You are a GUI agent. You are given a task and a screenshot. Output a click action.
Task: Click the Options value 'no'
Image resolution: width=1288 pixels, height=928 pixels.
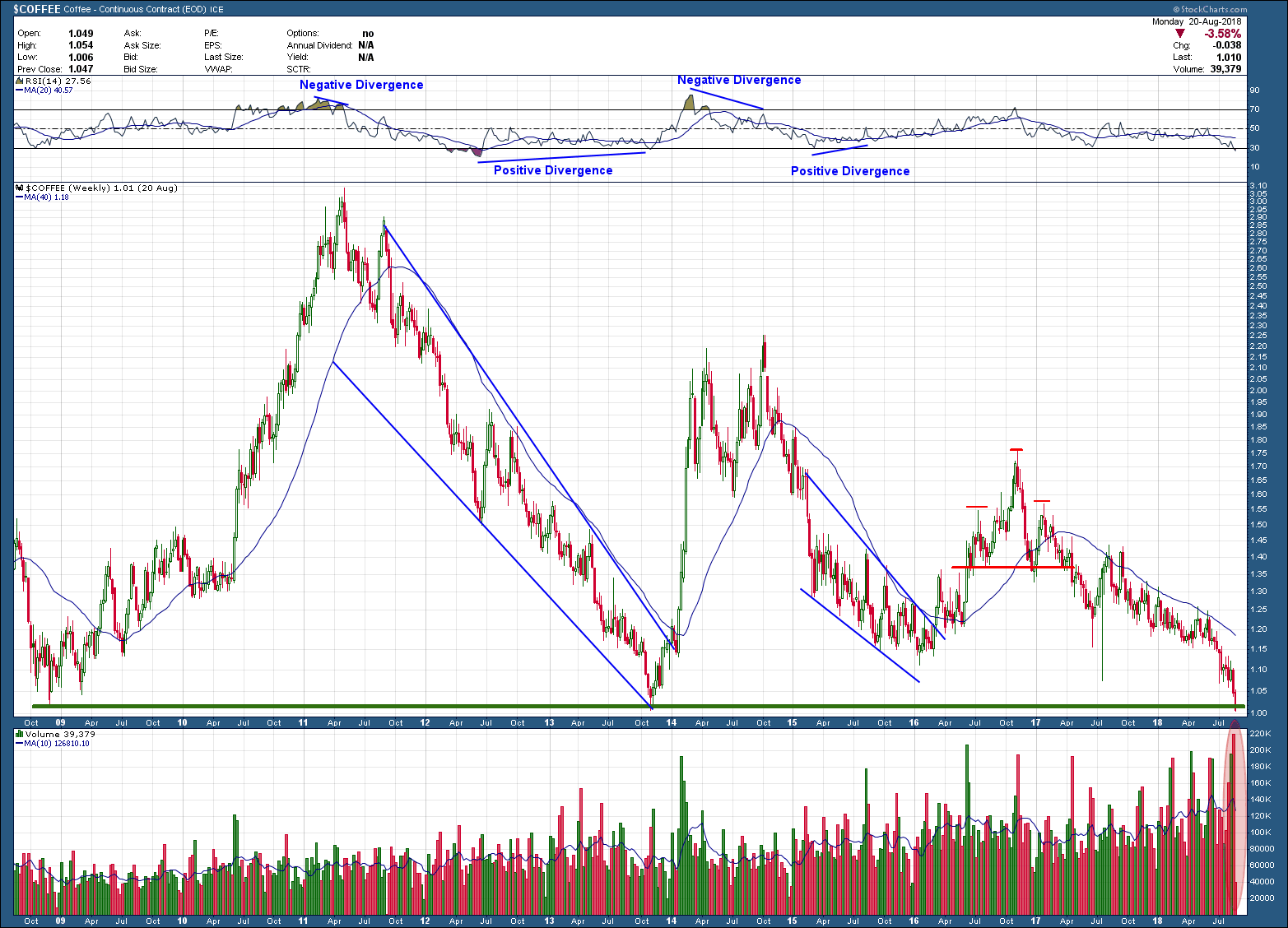[368, 34]
